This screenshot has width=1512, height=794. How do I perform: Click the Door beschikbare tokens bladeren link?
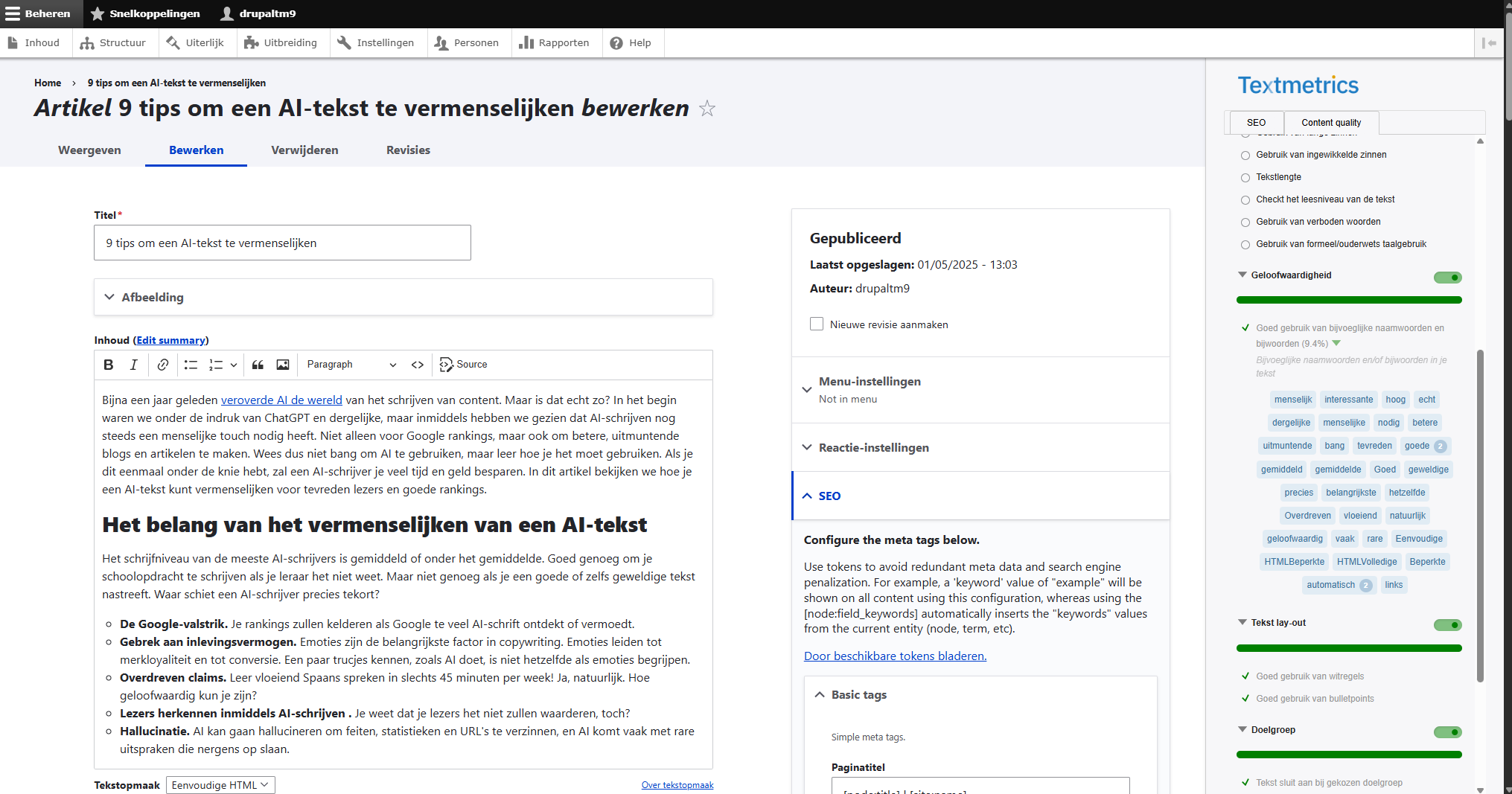pyautogui.click(x=895, y=656)
